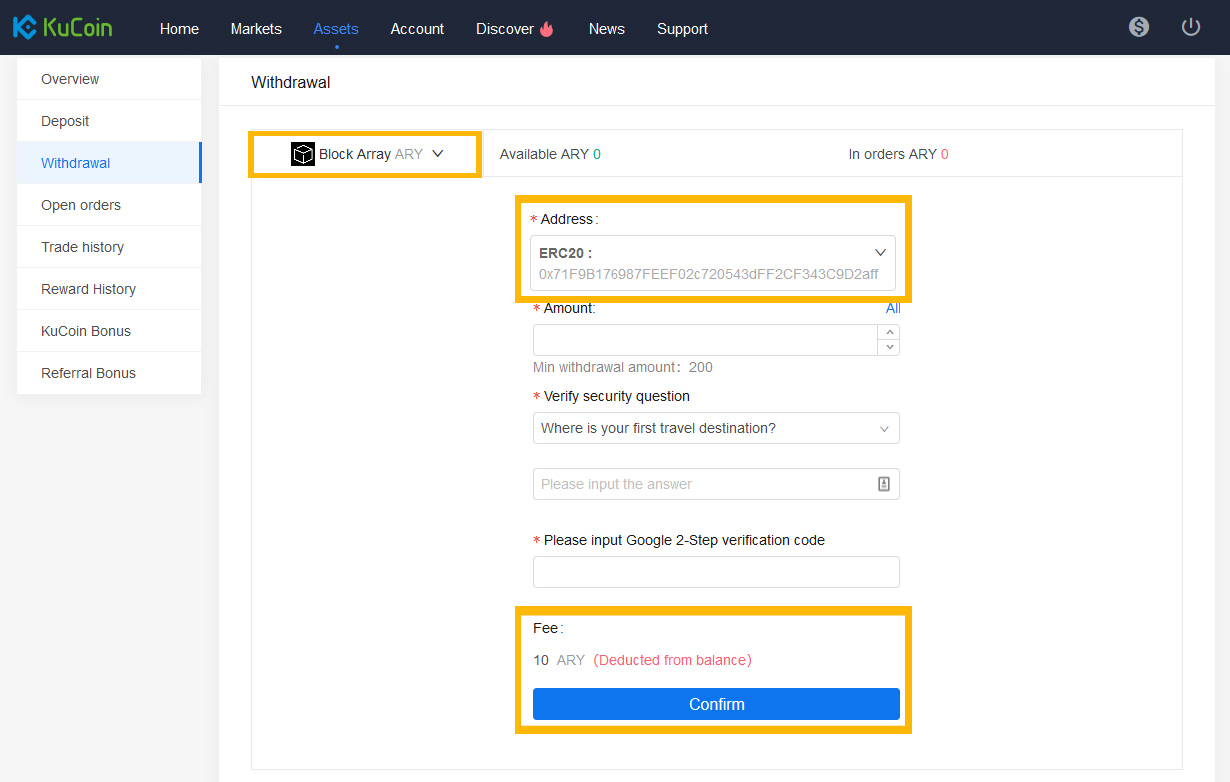Open the Support page
The image size is (1230, 782).
(683, 29)
